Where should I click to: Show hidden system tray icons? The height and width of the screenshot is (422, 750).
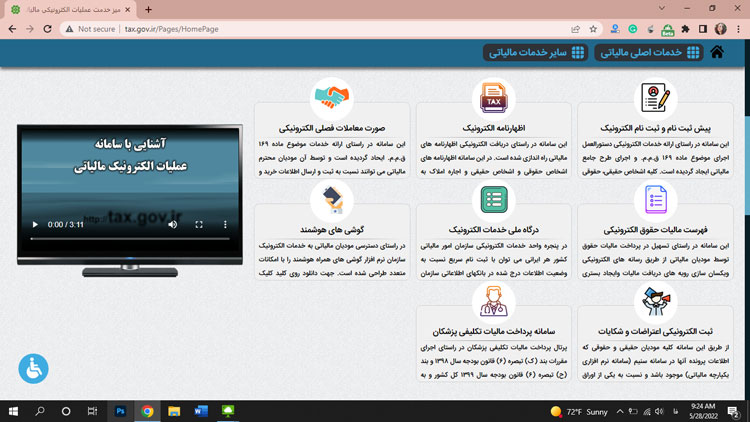coord(620,411)
